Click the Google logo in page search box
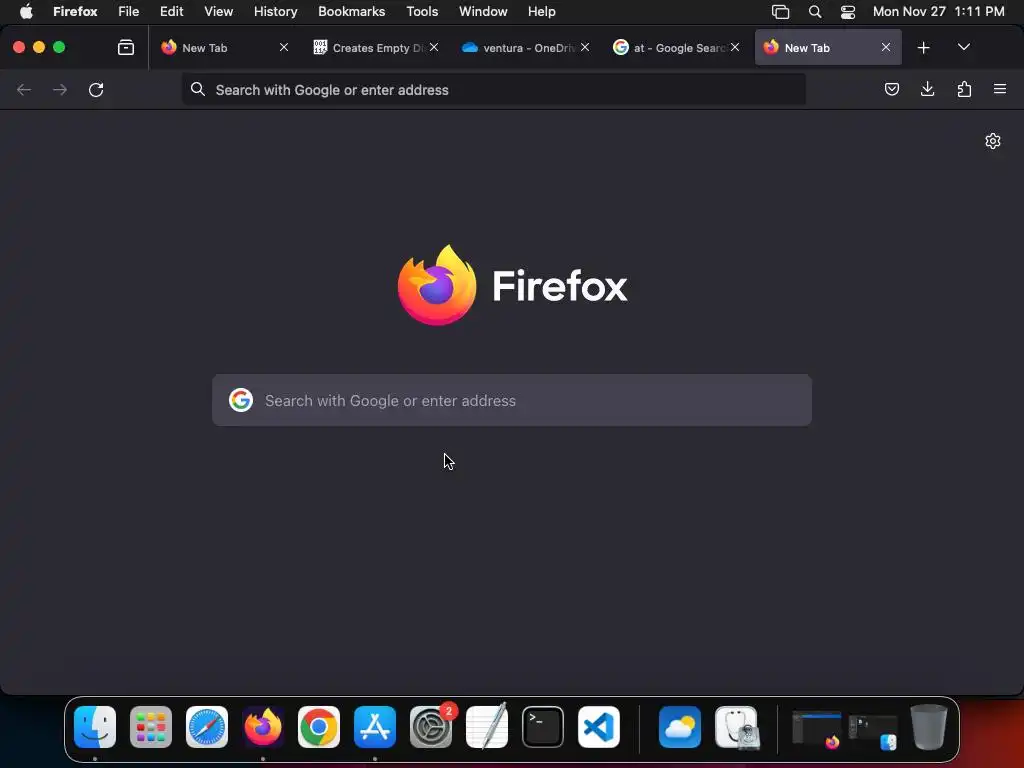Image resolution: width=1024 pixels, height=768 pixels. [241, 400]
